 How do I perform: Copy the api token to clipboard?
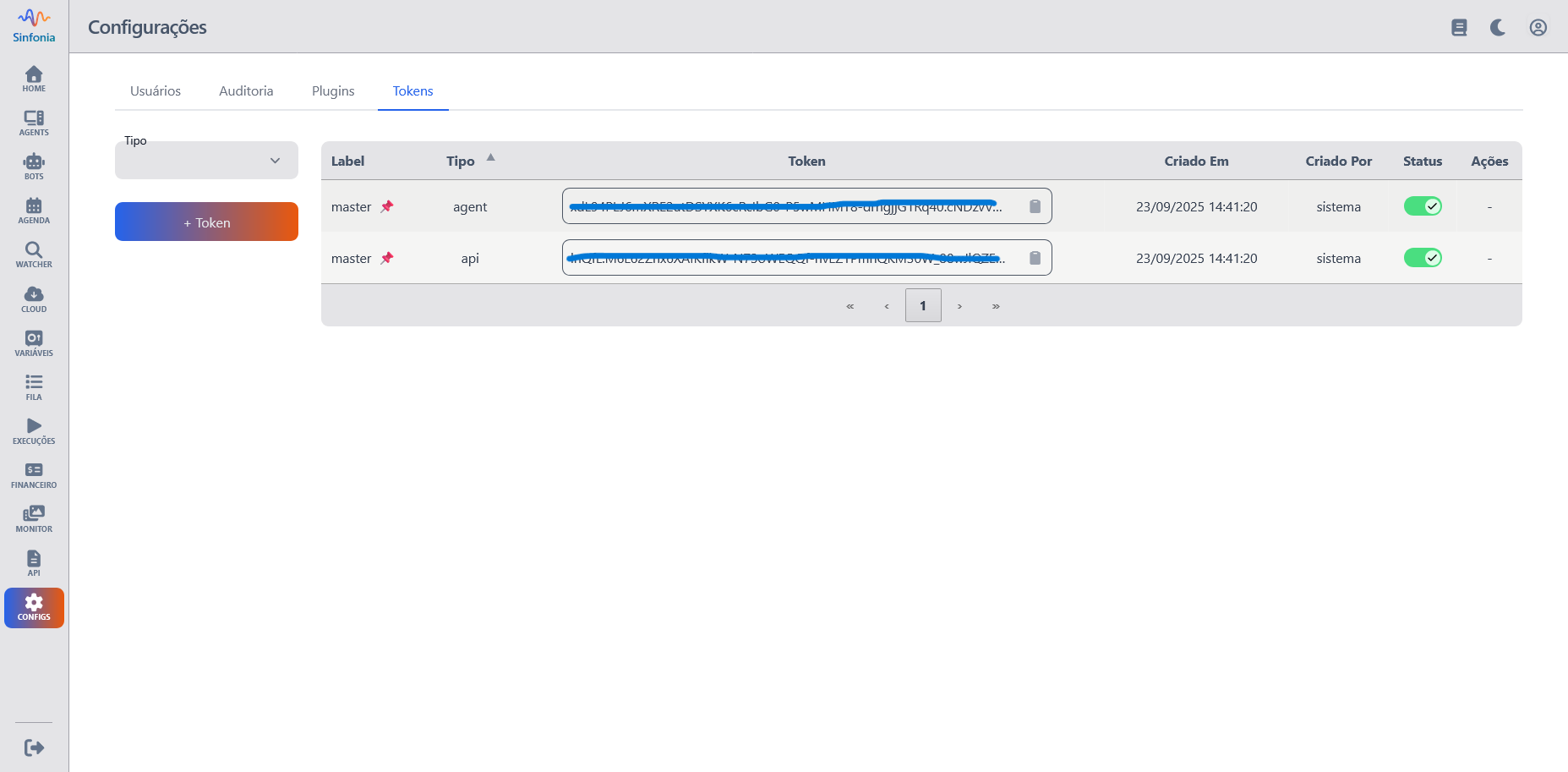click(1035, 258)
